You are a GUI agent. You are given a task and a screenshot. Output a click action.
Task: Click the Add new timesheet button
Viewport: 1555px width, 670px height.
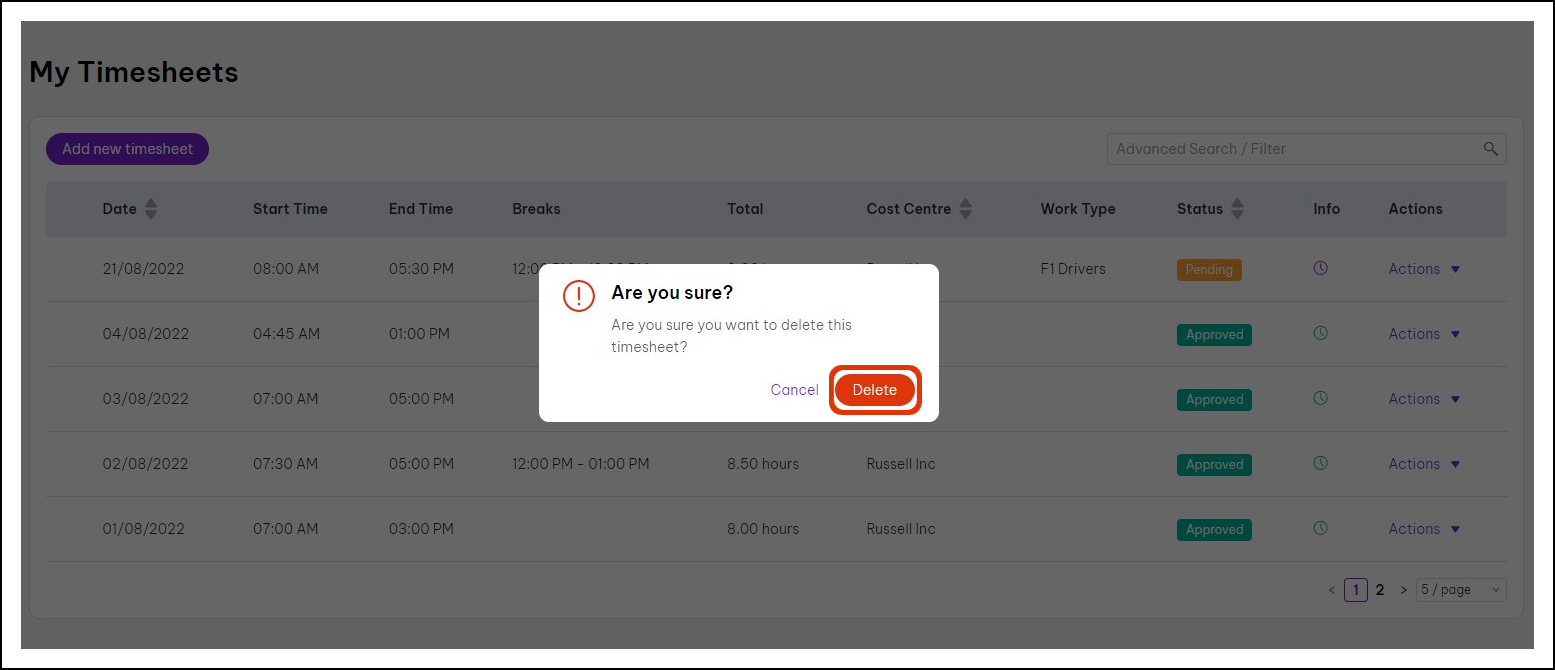127,149
